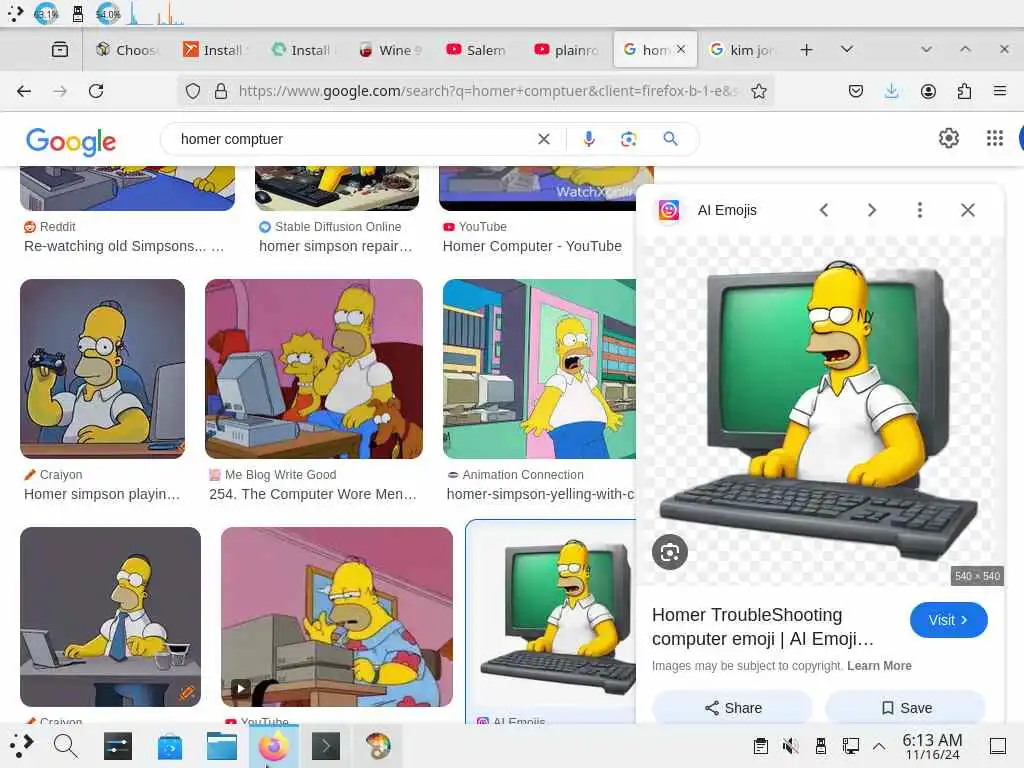The image size is (1024, 768).
Task: Open Homer Computer - YouTube result
Action: (x=532, y=246)
